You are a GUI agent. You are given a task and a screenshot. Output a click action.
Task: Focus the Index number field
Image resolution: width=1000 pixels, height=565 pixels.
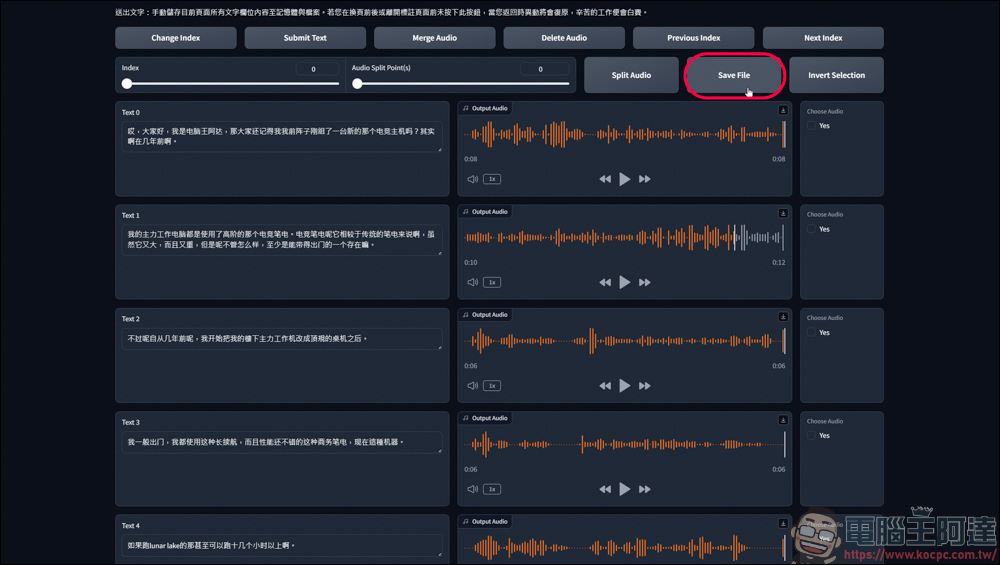click(317, 69)
